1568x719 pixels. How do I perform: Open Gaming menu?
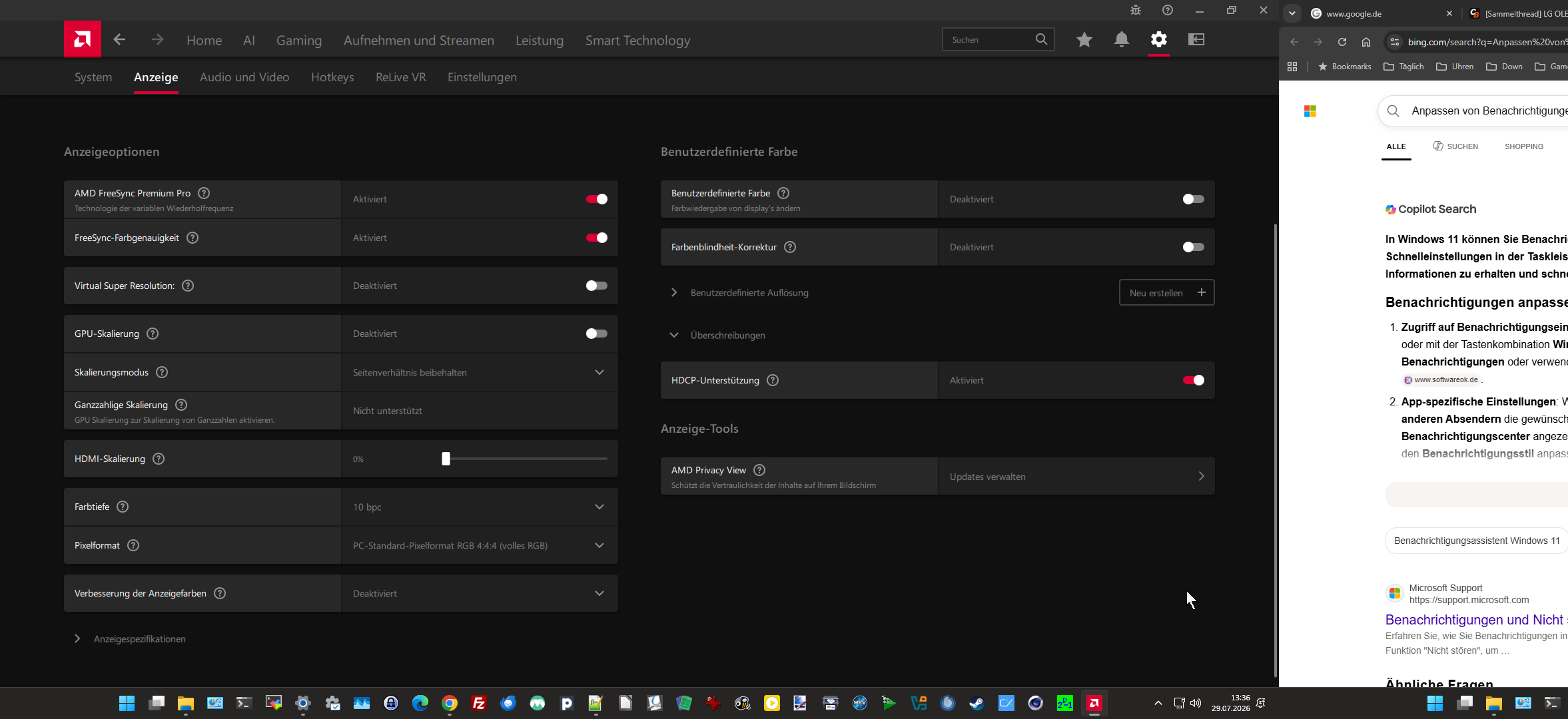tap(299, 41)
